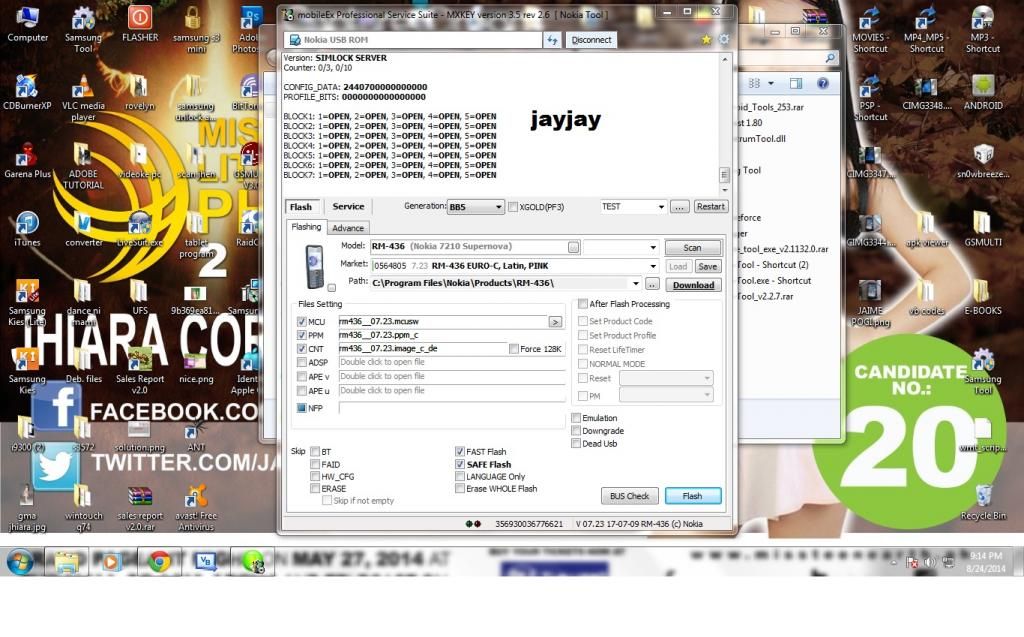Open the Market product code dropdown
The height and width of the screenshot is (637, 1024).
[653, 266]
